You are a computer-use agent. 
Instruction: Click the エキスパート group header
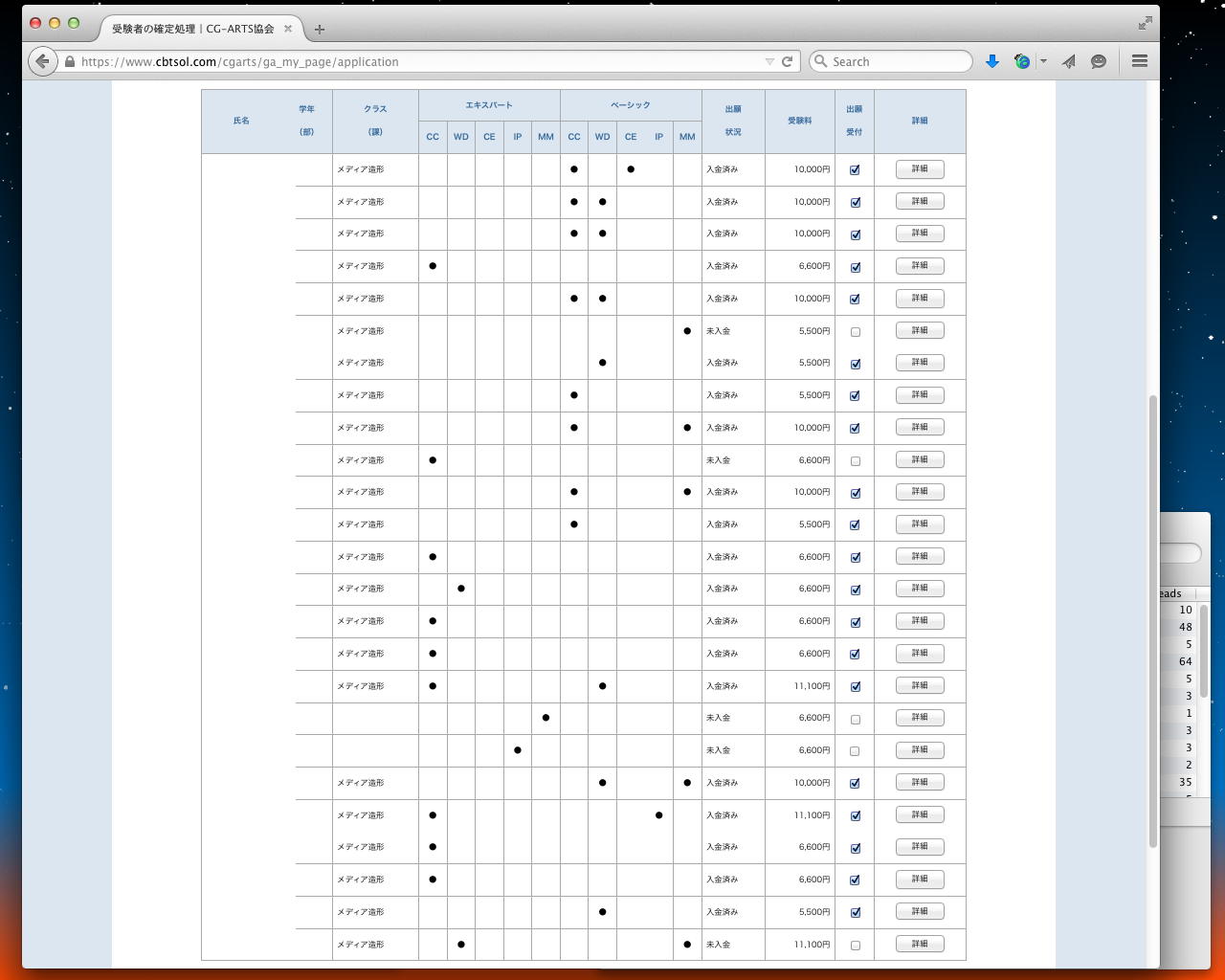[x=489, y=105]
